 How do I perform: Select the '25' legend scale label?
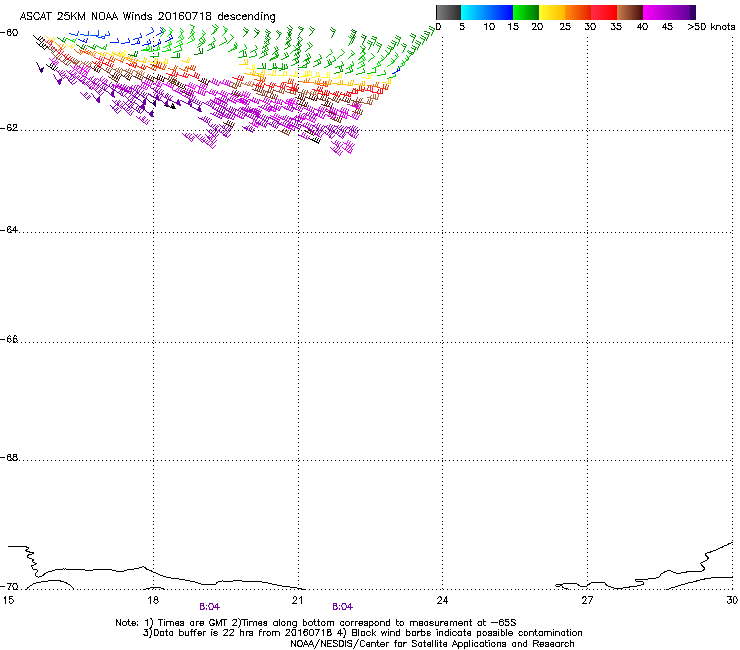[x=565, y=27]
